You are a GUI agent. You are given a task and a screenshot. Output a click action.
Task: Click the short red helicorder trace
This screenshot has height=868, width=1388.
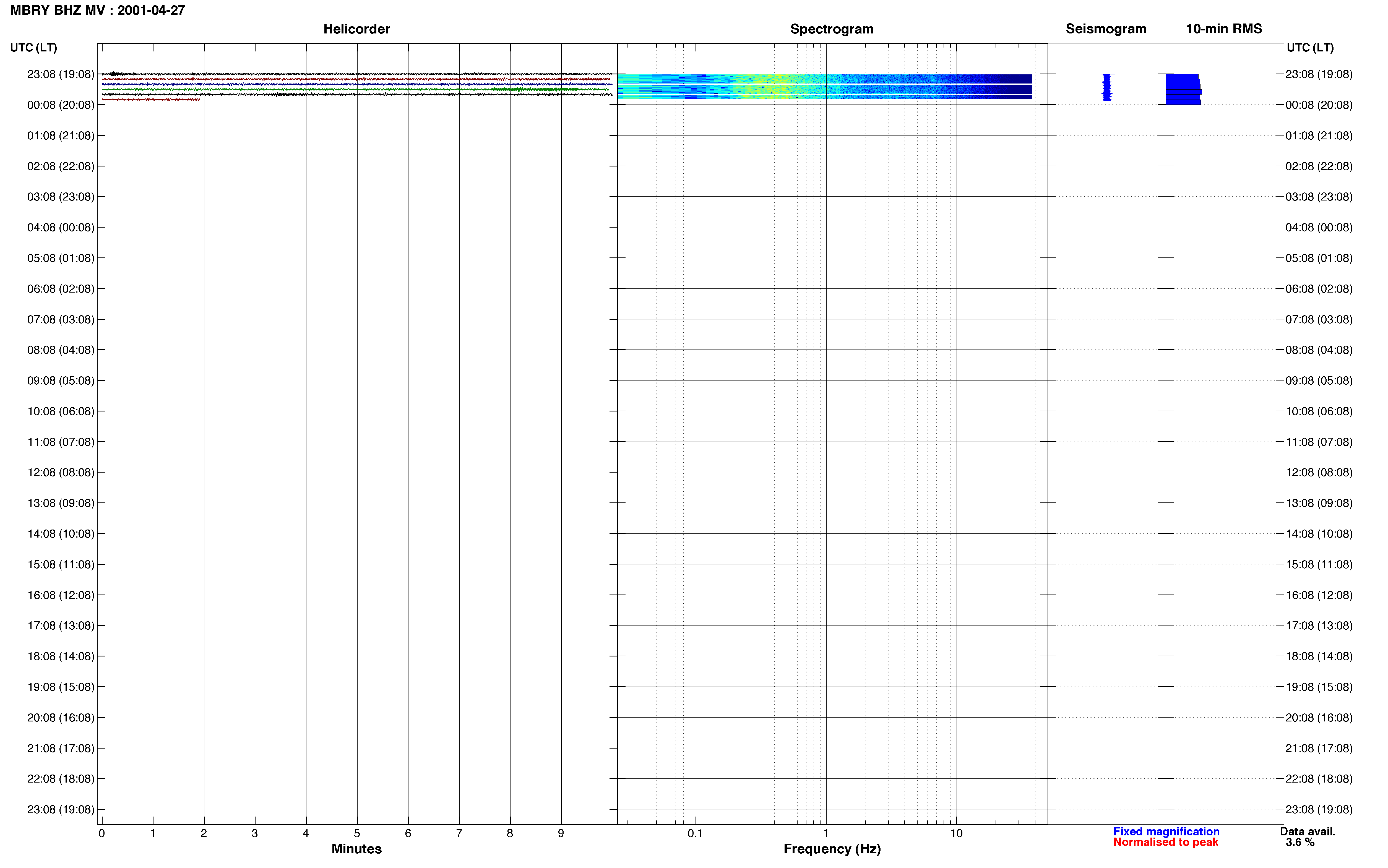click(151, 100)
